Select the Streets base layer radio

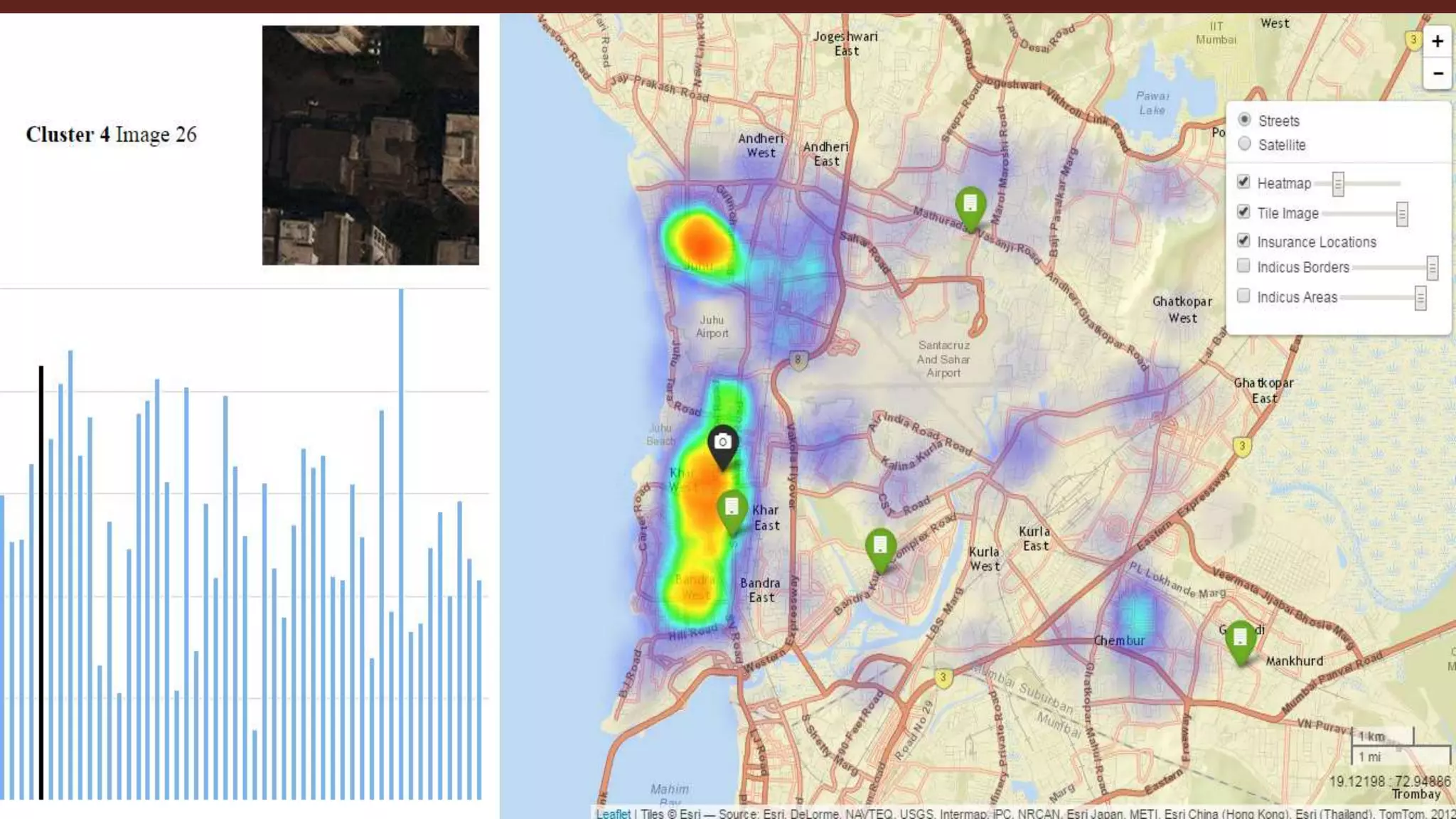point(1244,119)
